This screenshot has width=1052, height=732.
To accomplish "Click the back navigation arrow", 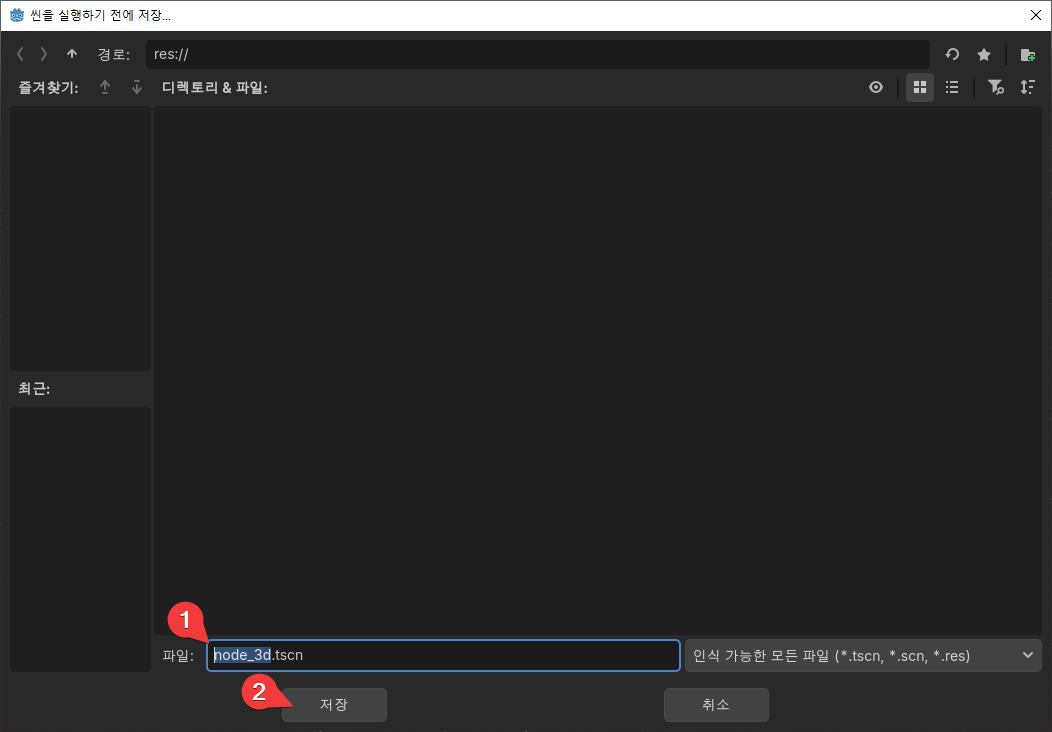I will (x=20, y=54).
